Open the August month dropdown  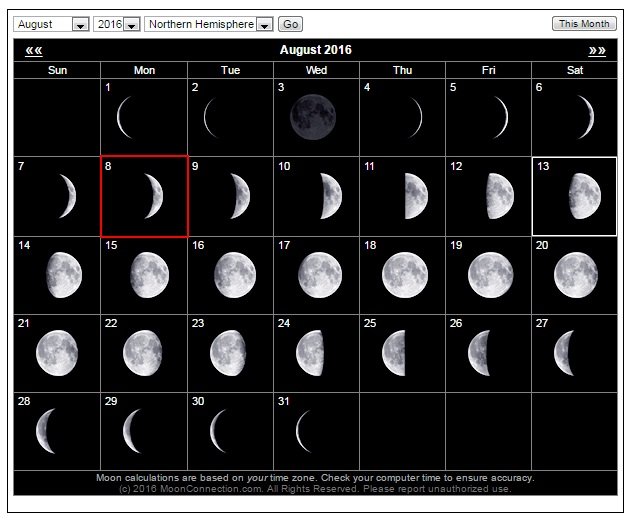pos(51,24)
